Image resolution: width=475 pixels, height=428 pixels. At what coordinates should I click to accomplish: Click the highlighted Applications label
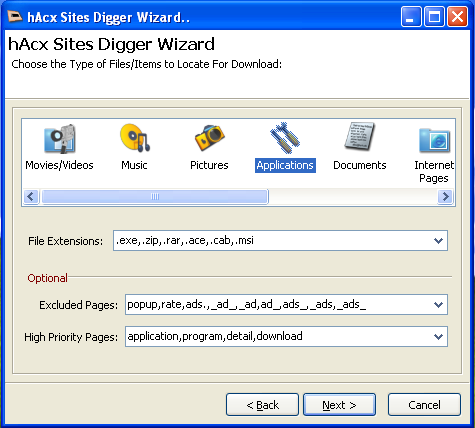285,165
